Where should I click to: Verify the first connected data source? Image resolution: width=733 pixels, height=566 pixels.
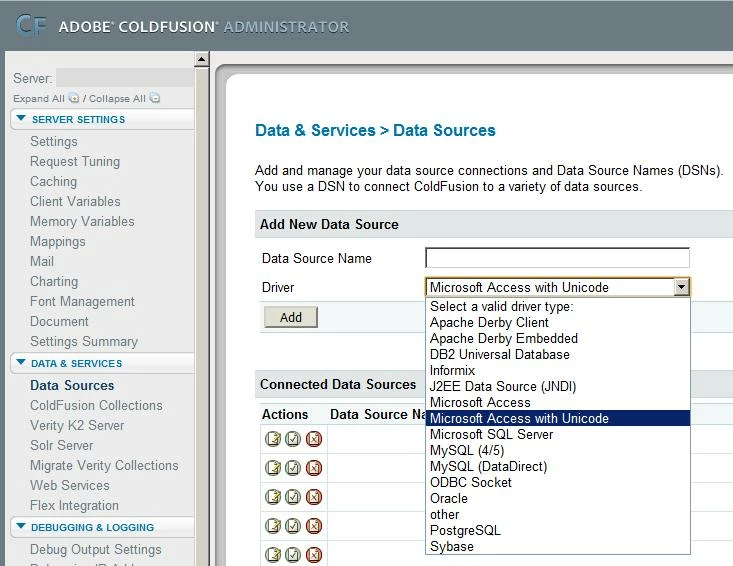click(293, 439)
